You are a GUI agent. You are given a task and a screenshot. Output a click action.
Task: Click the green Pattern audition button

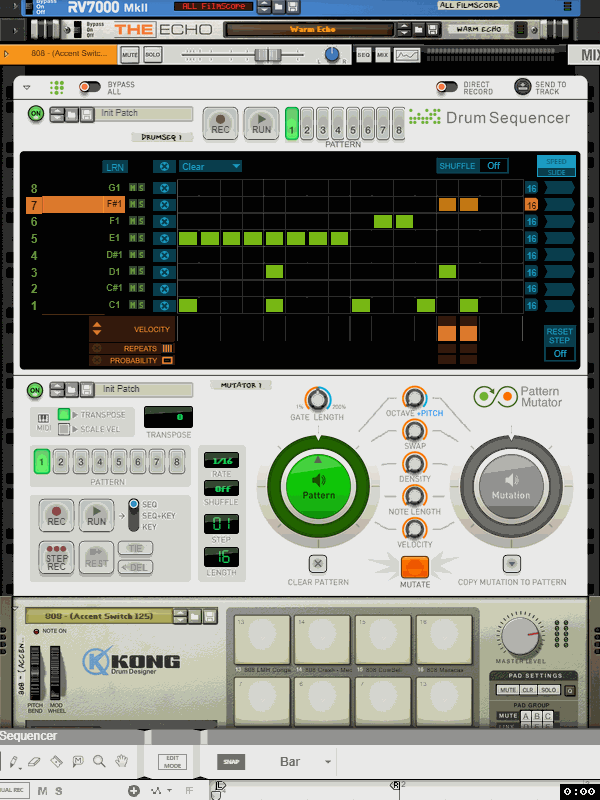318,486
